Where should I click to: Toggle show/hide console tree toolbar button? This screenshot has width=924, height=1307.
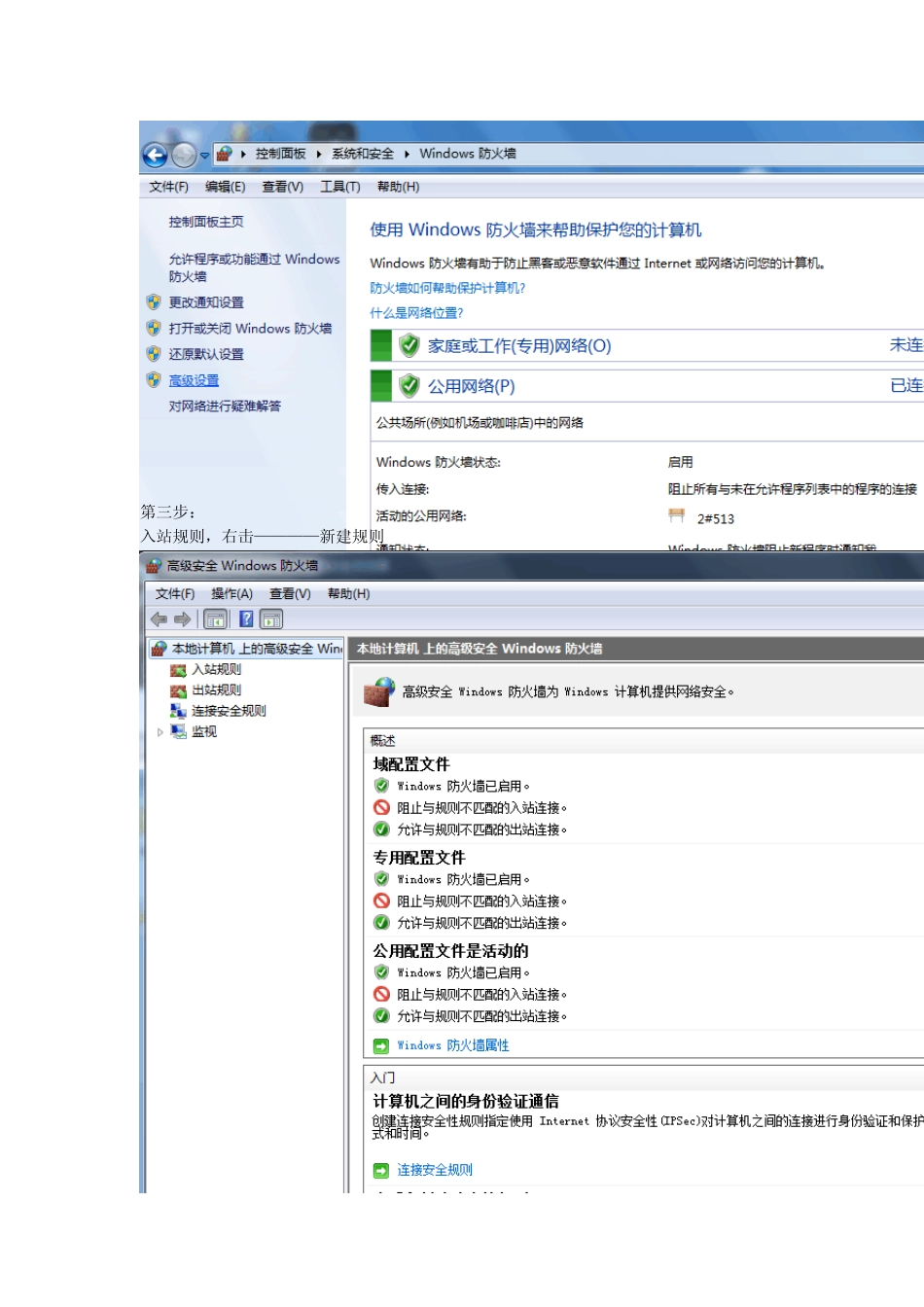coord(215,619)
